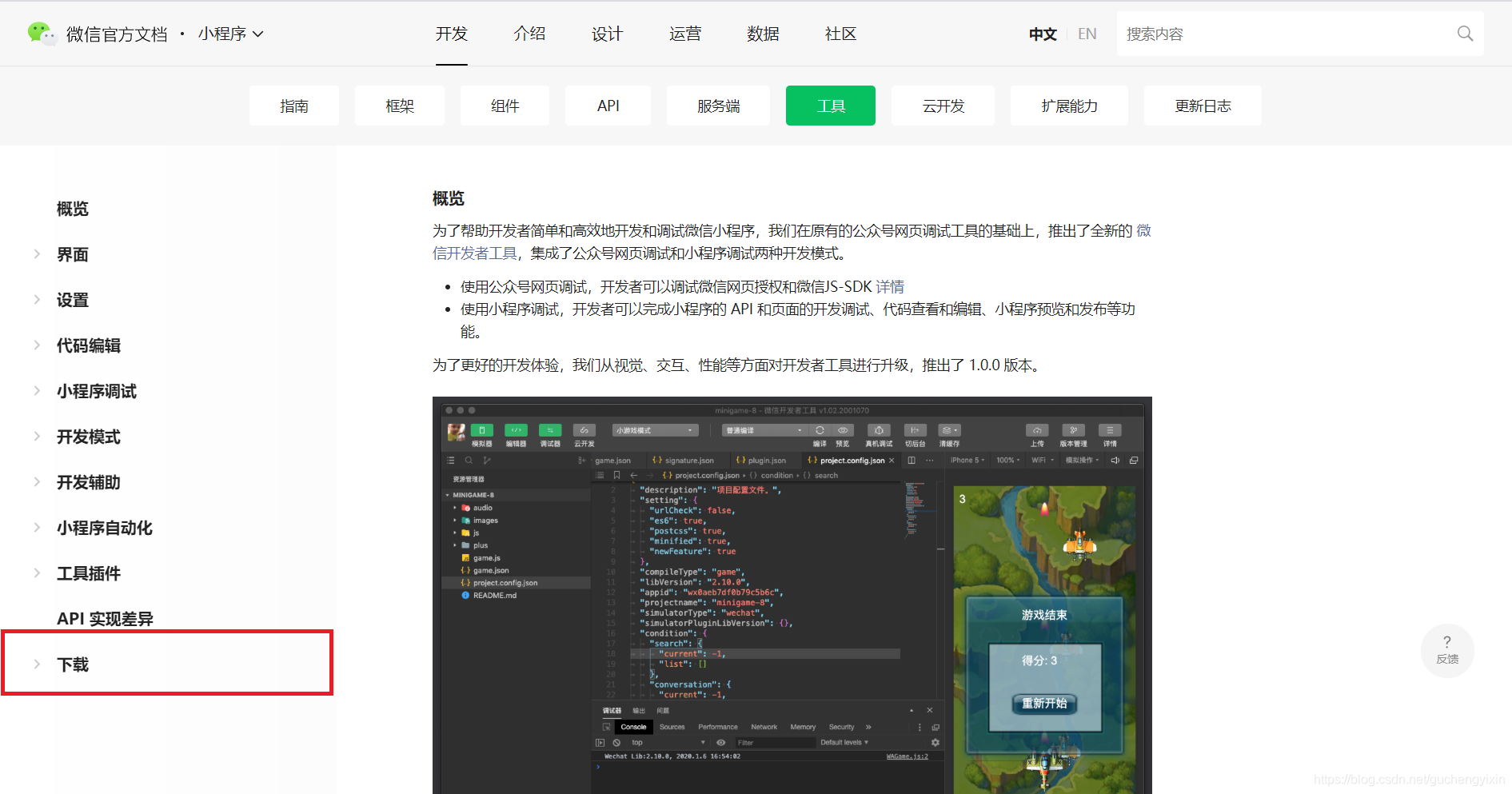Viewport: 1512px width, 794px height.
Task: Select the 开发 top navigation tab
Action: 452,34
